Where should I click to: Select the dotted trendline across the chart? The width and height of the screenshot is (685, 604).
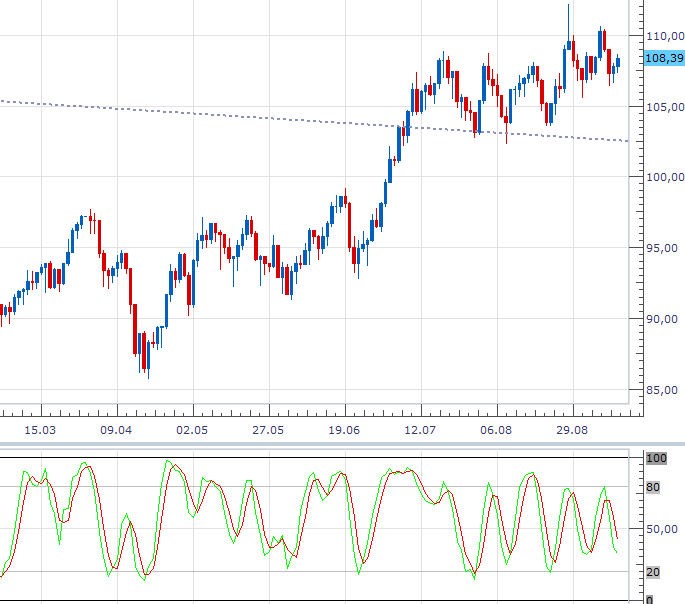(x=200, y=114)
